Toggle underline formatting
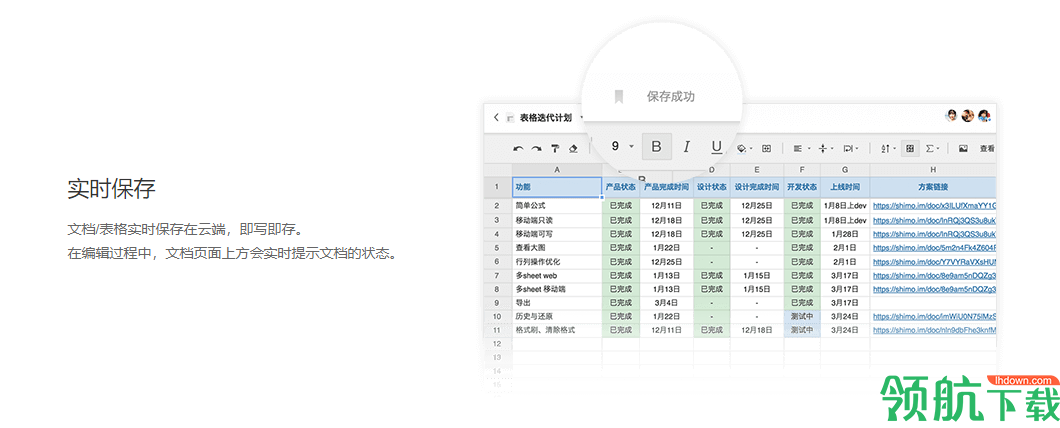 (717, 146)
